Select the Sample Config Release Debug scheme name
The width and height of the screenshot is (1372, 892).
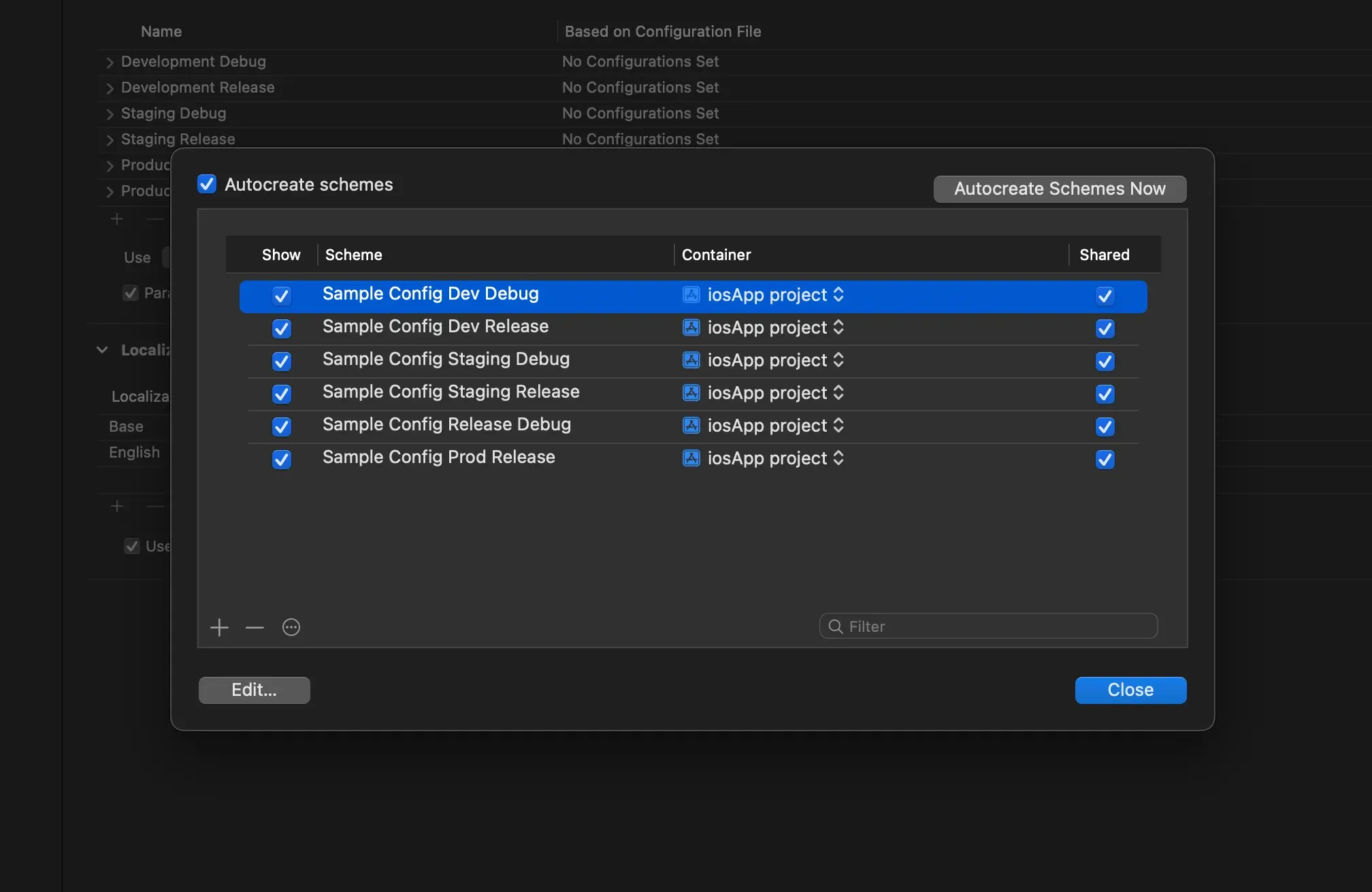[446, 424]
